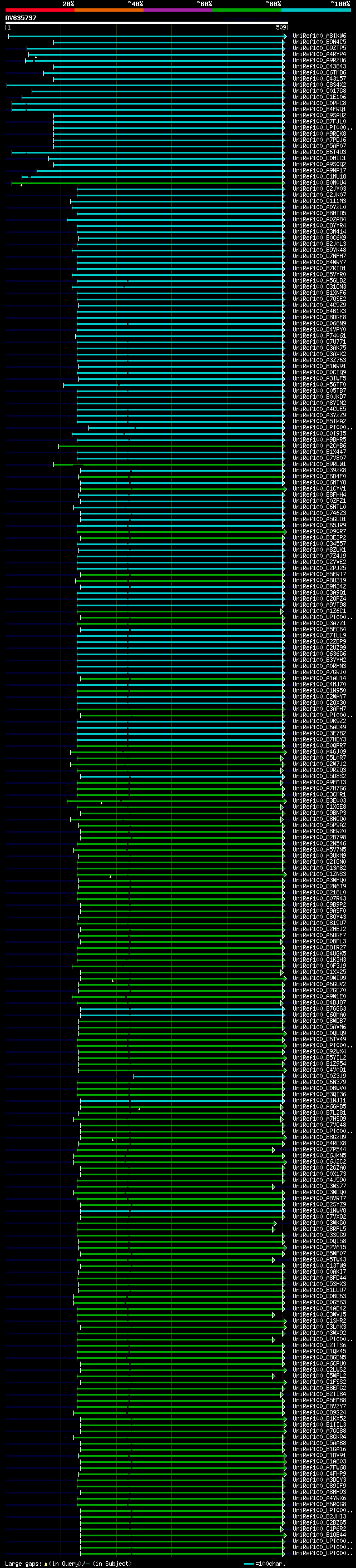
Task: Click the UniRef100_Q2N6T9 hit name
Action: click(319, 887)
